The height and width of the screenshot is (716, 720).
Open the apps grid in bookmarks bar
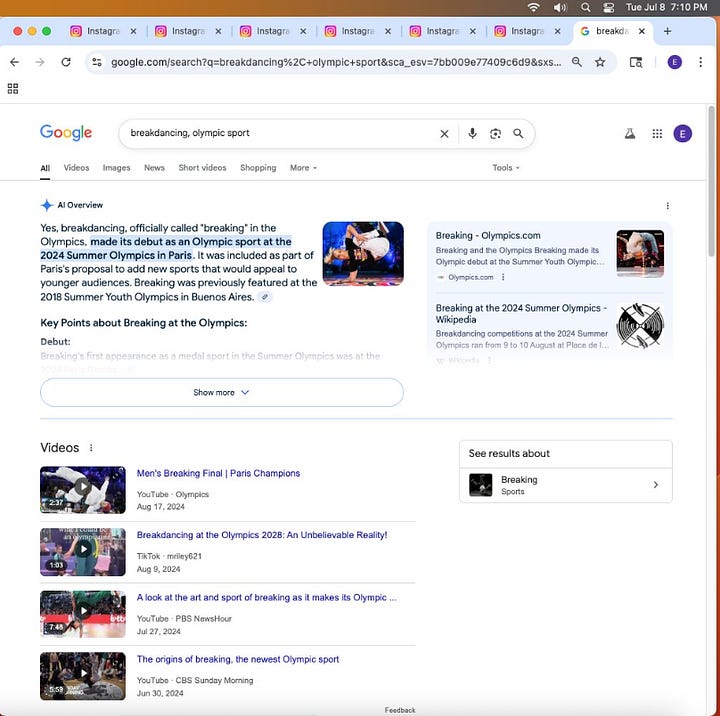(x=13, y=89)
